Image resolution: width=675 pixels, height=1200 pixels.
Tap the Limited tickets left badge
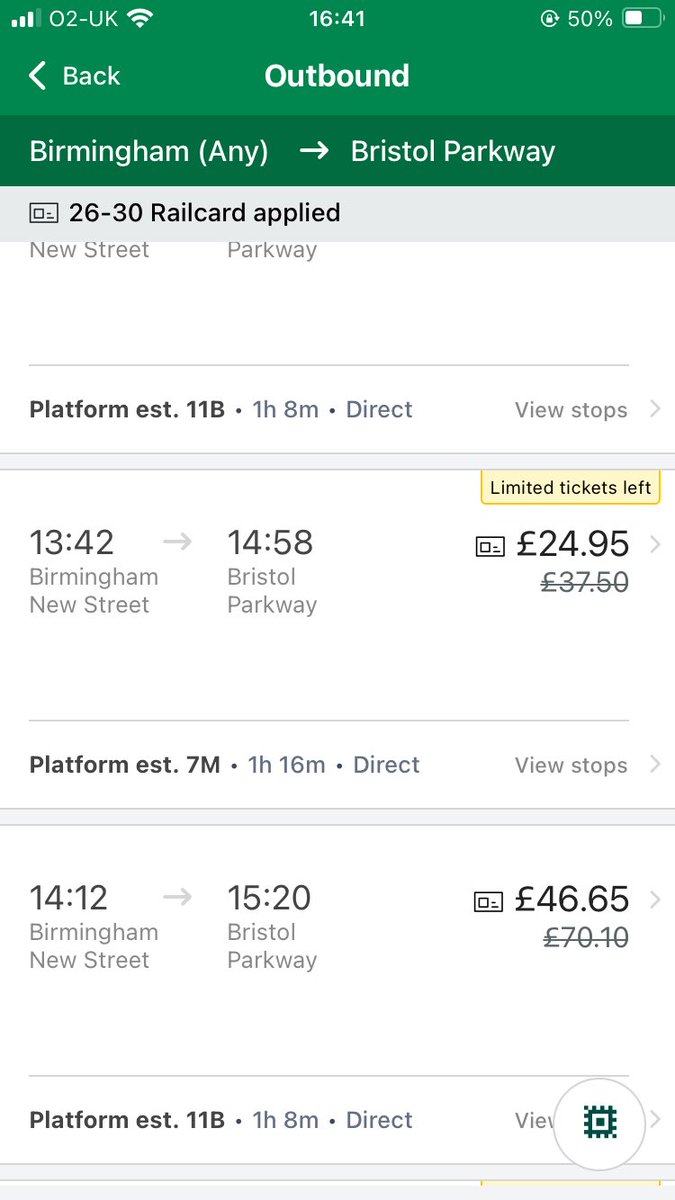point(571,488)
